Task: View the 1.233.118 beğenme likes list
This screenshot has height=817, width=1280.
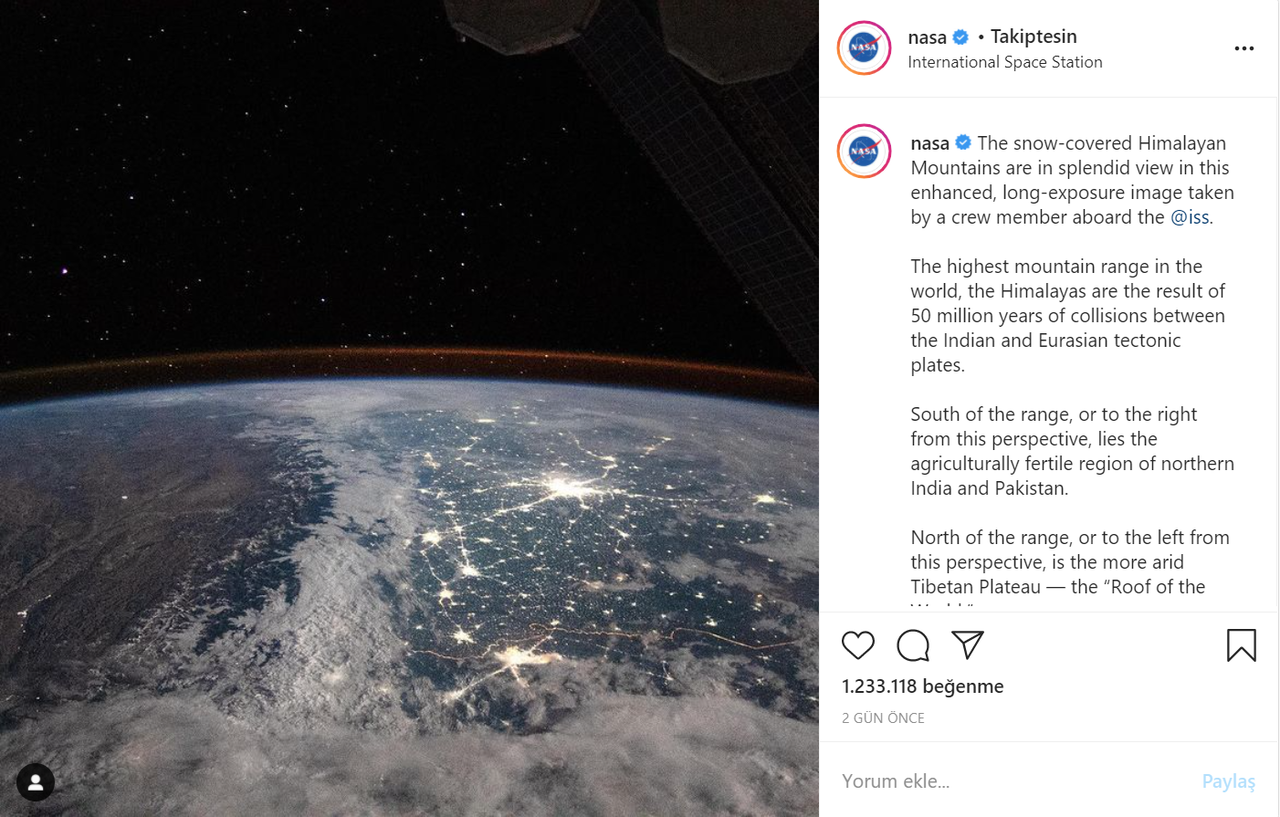Action: pos(922,686)
